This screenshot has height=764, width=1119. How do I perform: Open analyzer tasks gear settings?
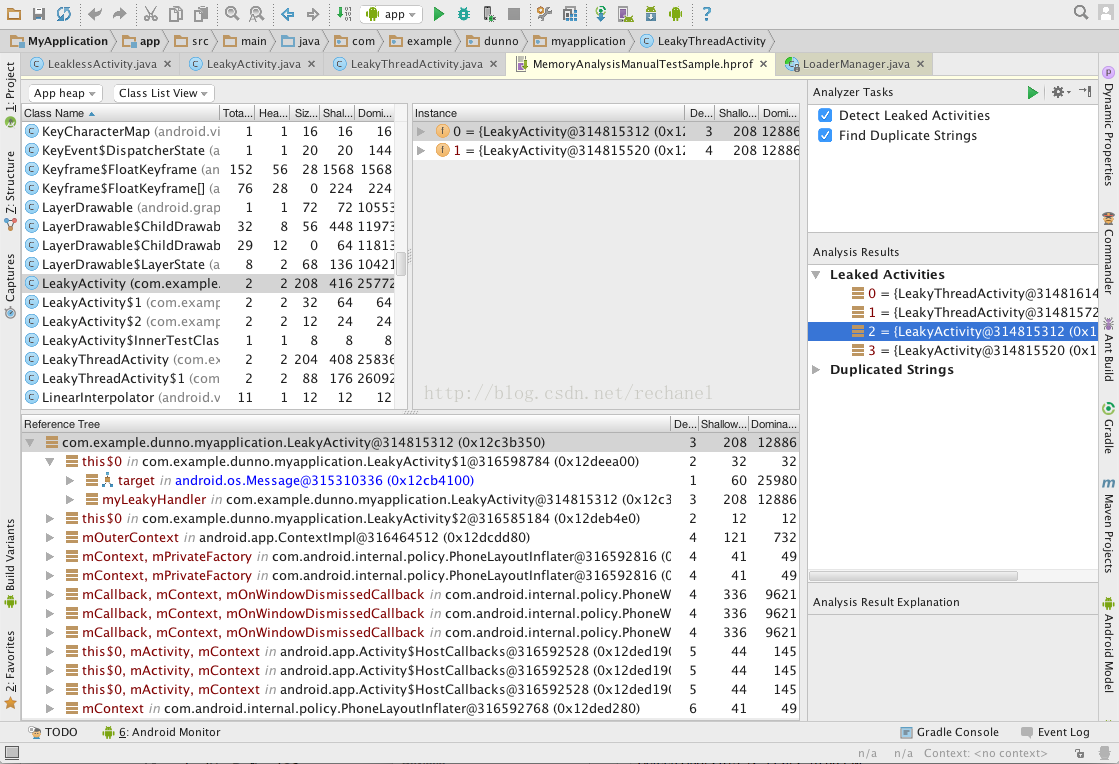tap(1060, 92)
